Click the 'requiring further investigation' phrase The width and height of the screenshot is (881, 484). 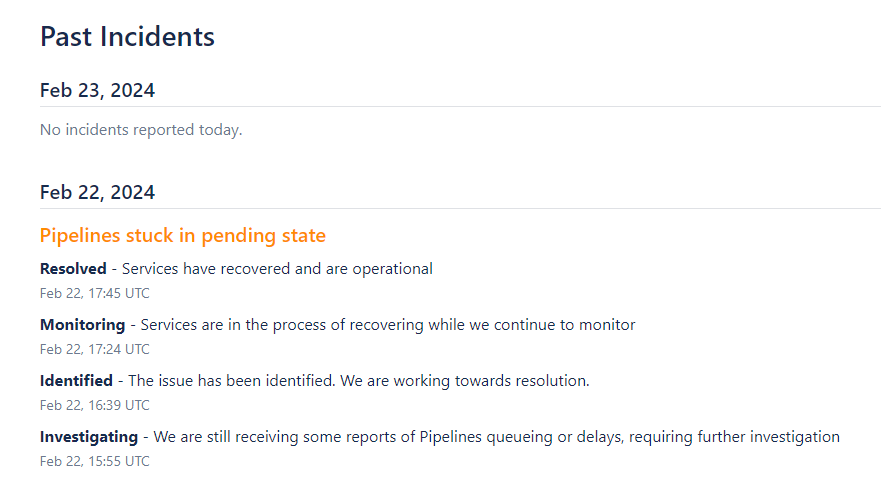click(734, 437)
